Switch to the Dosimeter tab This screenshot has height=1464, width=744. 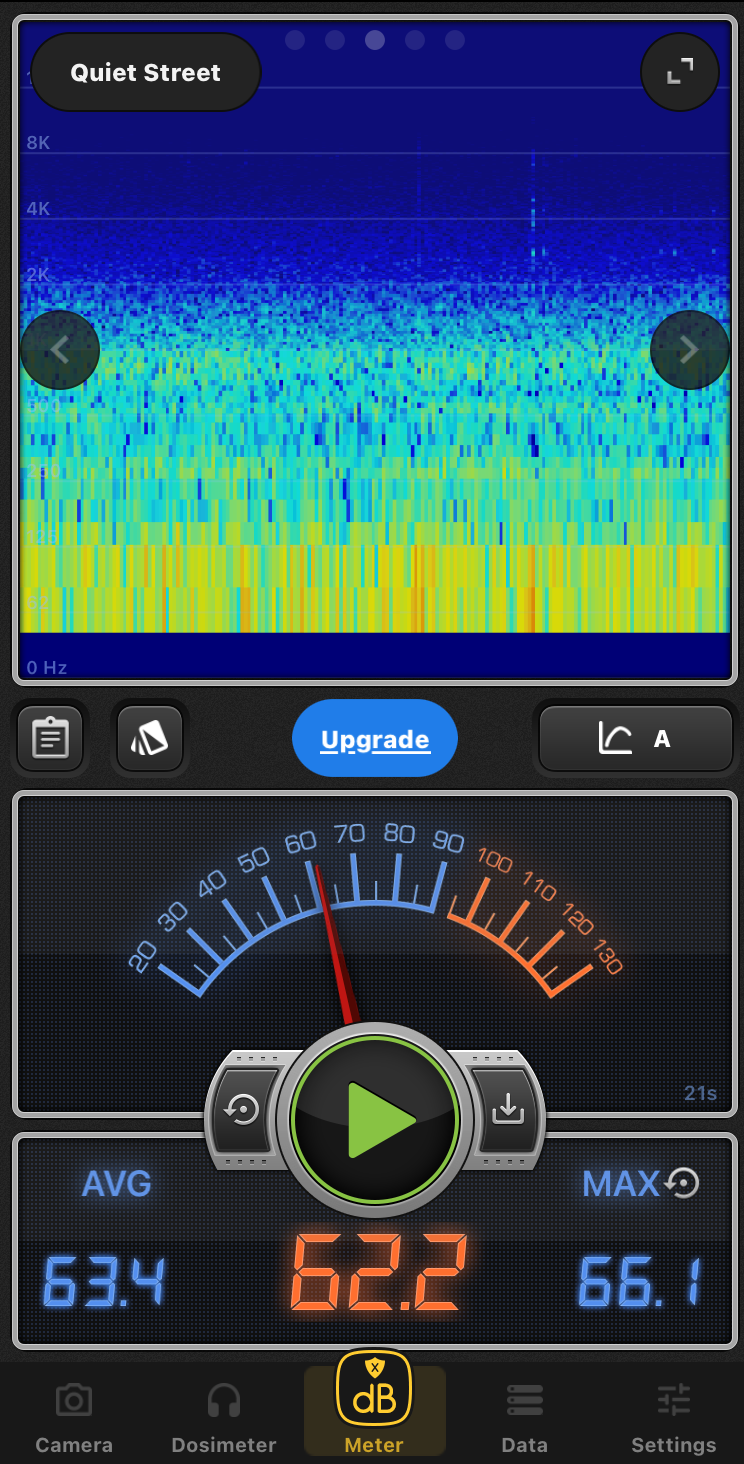[x=224, y=1417]
